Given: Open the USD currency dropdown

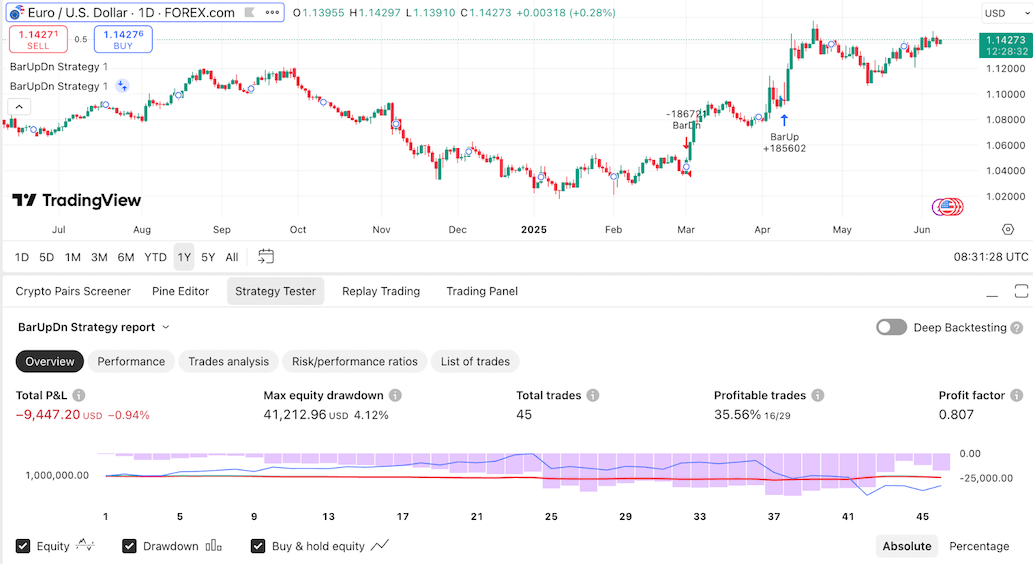Looking at the screenshot, I should pyautogui.click(x=1005, y=13).
